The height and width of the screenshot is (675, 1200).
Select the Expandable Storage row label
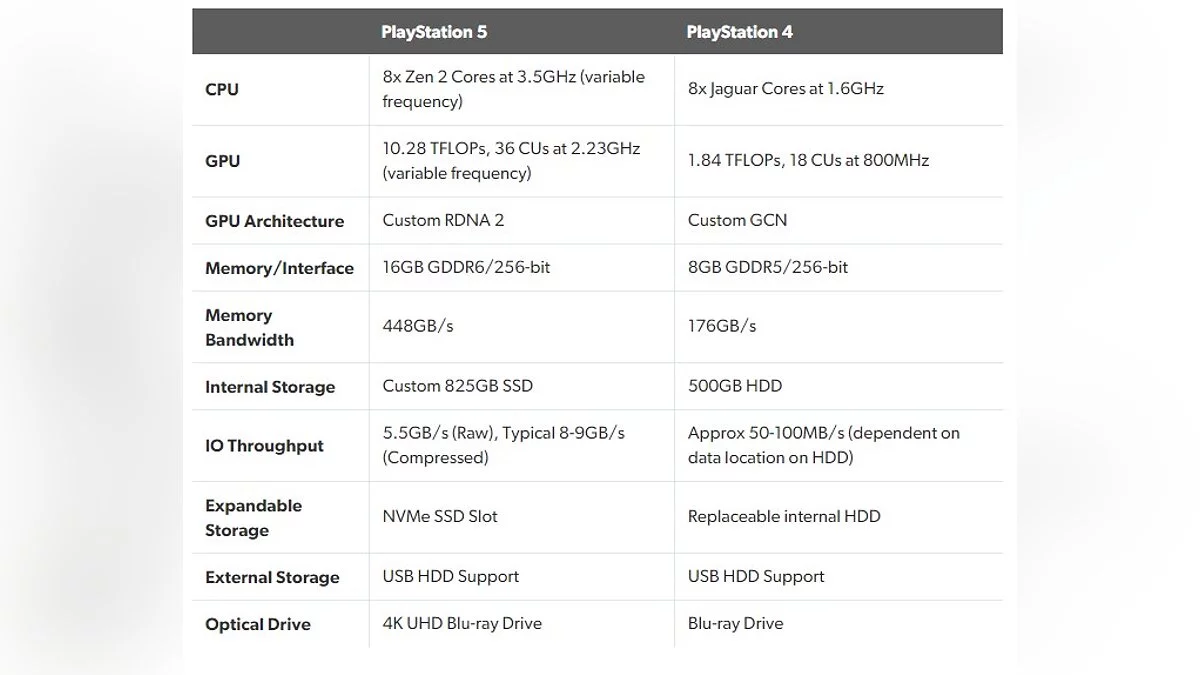point(253,518)
